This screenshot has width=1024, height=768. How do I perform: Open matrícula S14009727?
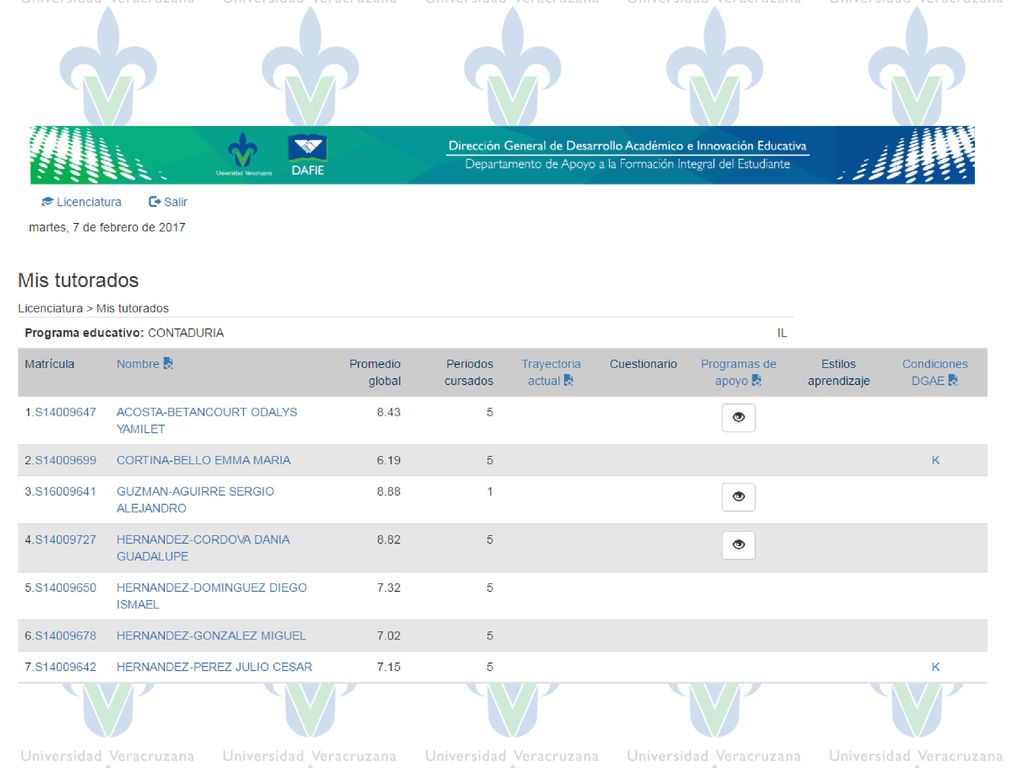pos(65,540)
